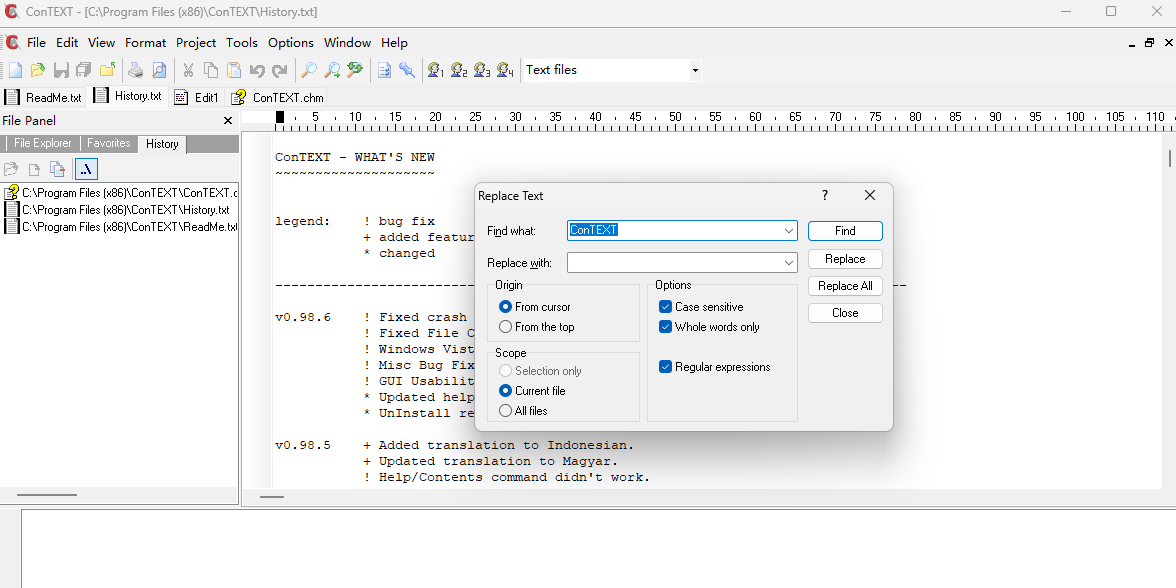Select the Current file scope option
This screenshot has width=1176, height=588.
532,391
